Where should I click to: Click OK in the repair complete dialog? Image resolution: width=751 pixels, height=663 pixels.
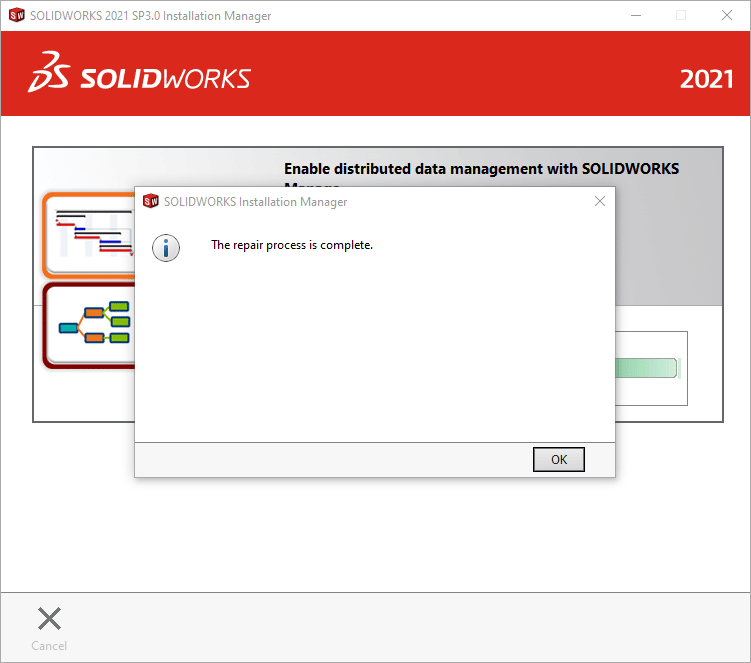[x=558, y=459]
